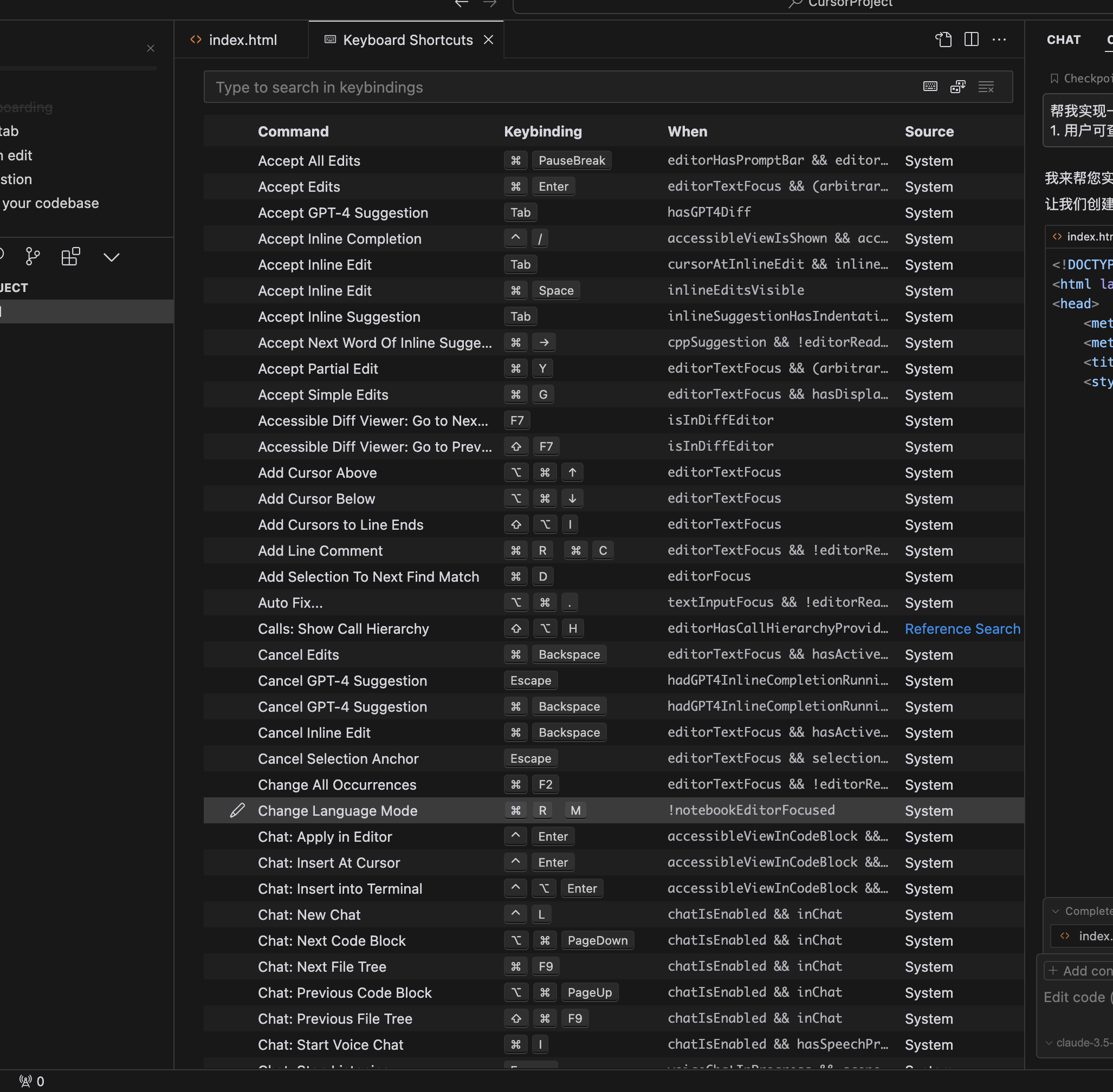Image resolution: width=1113 pixels, height=1092 pixels.
Task: Click Sort by Precedence icon in search bar
Action: coord(957,87)
